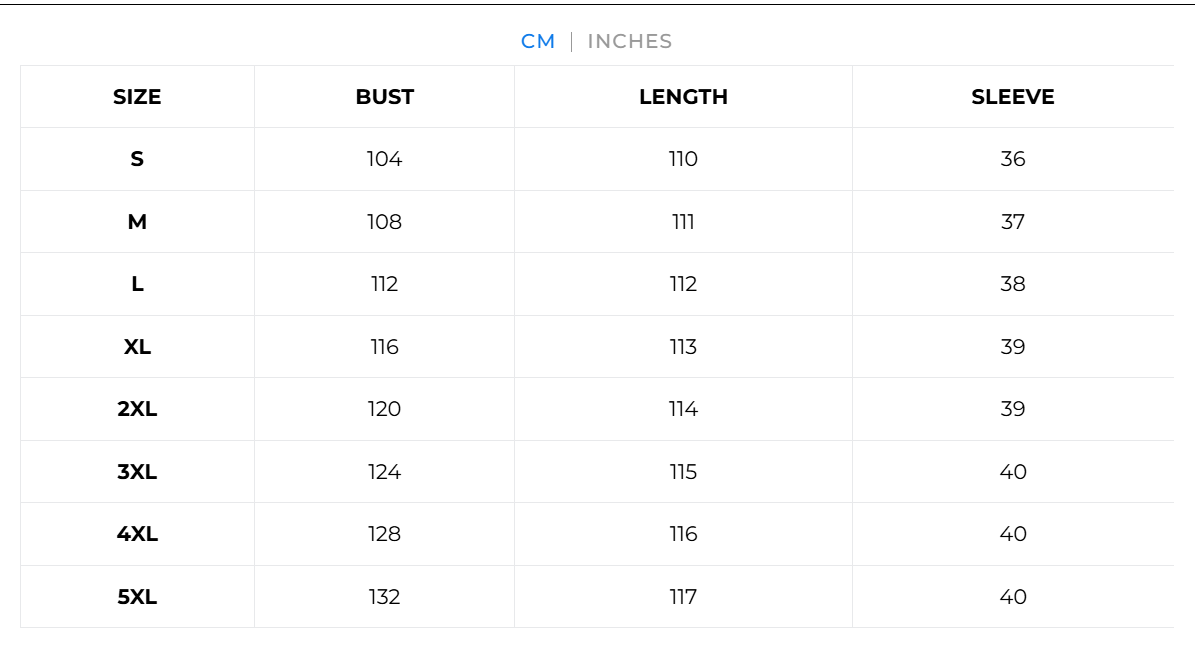Select the 4XL size row label
Viewport: 1195px width, 670px height.
pyautogui.click(x=137, y=534)
